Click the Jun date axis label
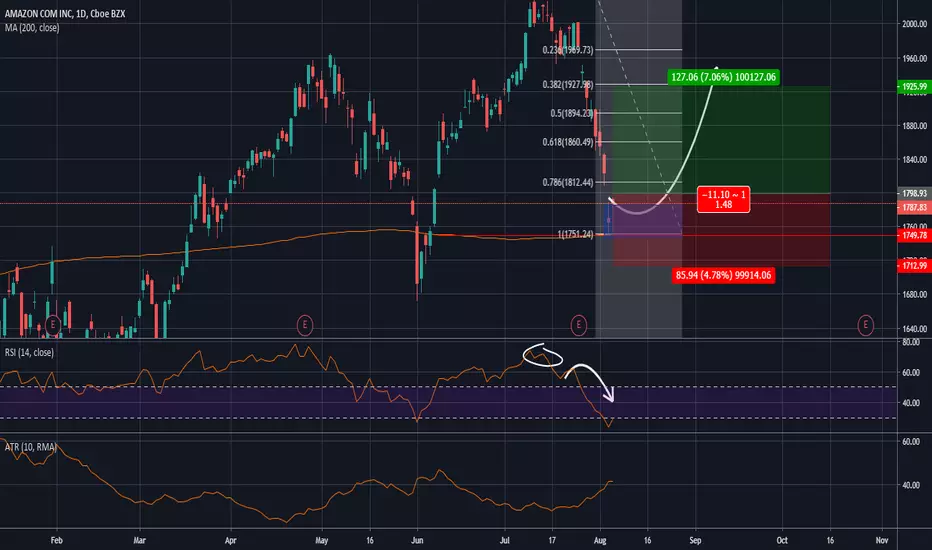The image size is (932, 550). tap(417, 540)
